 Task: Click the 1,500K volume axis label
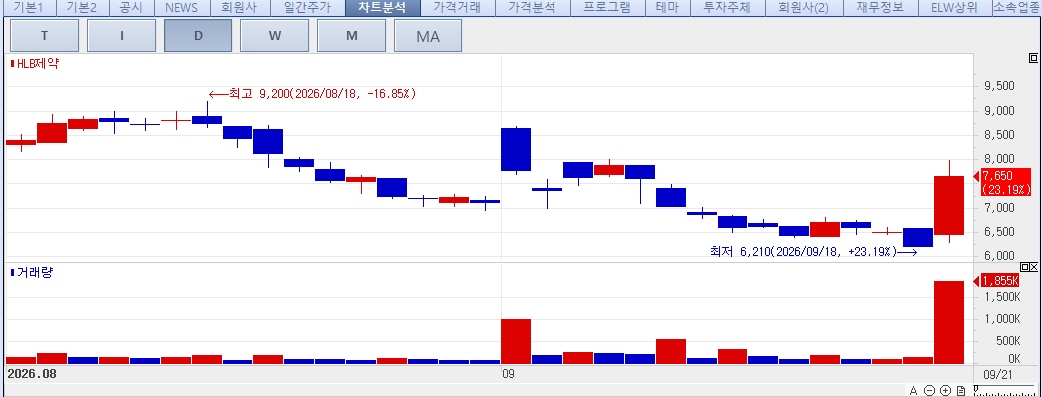(1002, 297)
